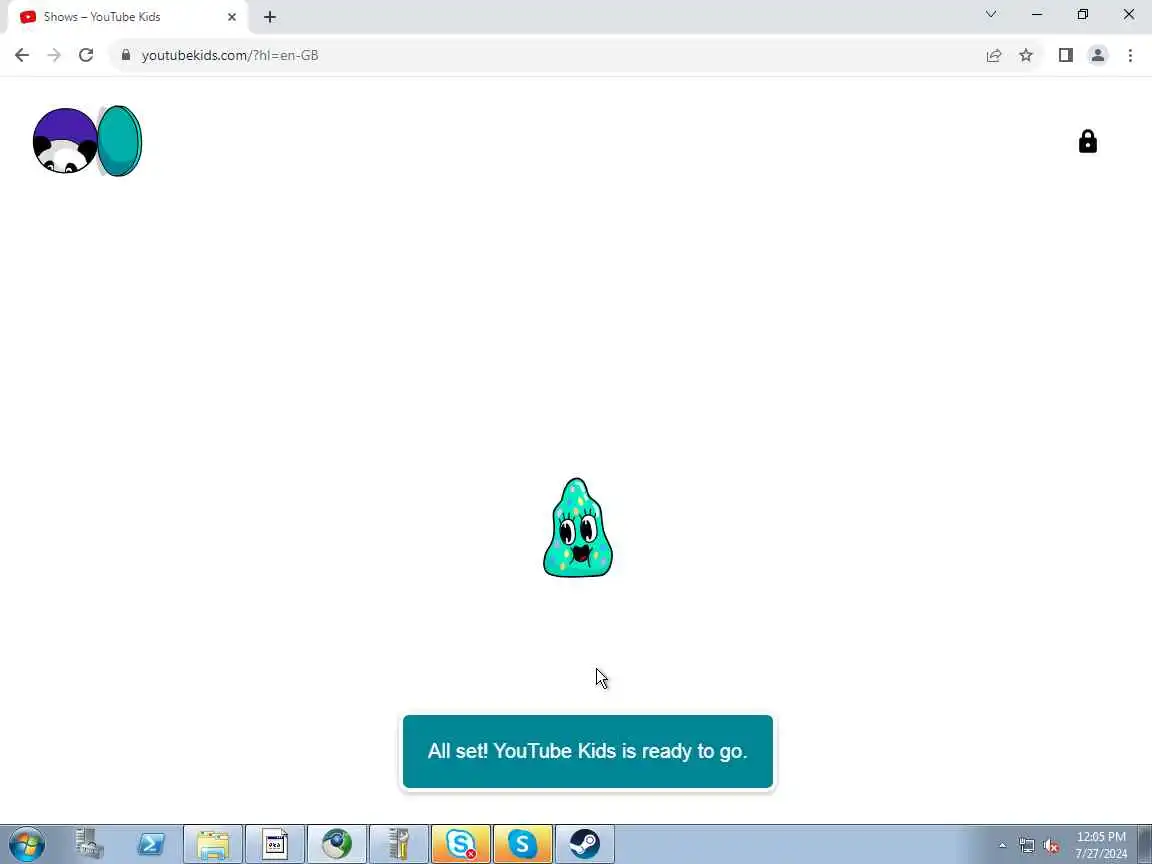The width and height of the screenshot is (1152, 864).
Task: Click the muted volume tray icon
Action: (1051, 846)
